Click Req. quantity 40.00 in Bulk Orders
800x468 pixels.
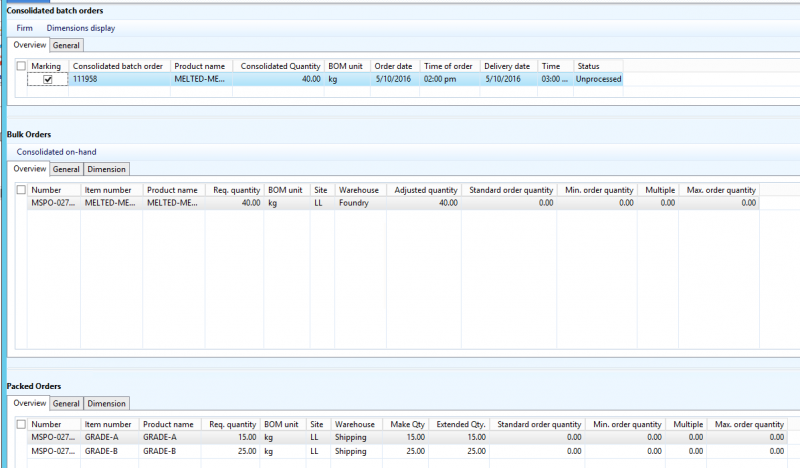[x=234, y=203]
